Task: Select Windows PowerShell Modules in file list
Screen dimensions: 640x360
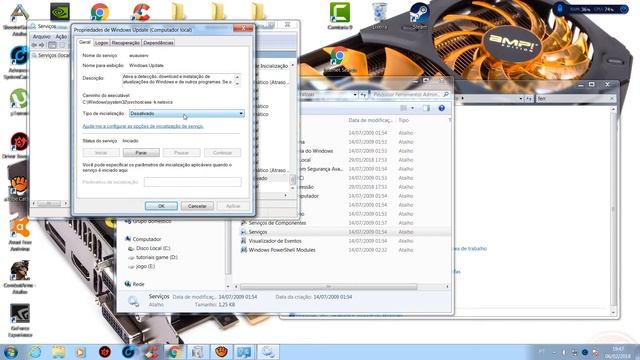Action: click(282, 250)
